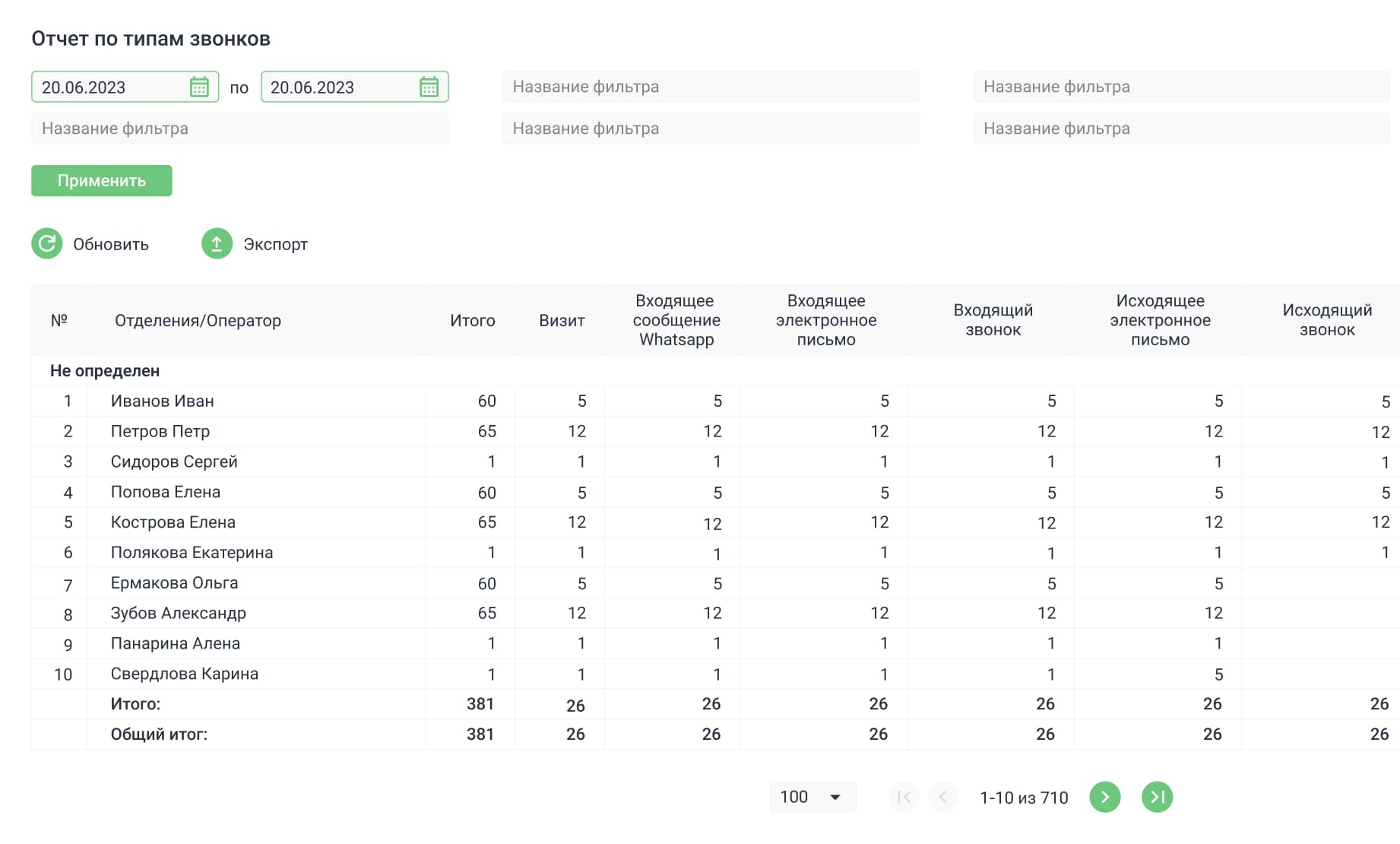Viewport: 1400px width, 844px height.
Task: Select operator Попова Елена
Action: tap(166, 492)
